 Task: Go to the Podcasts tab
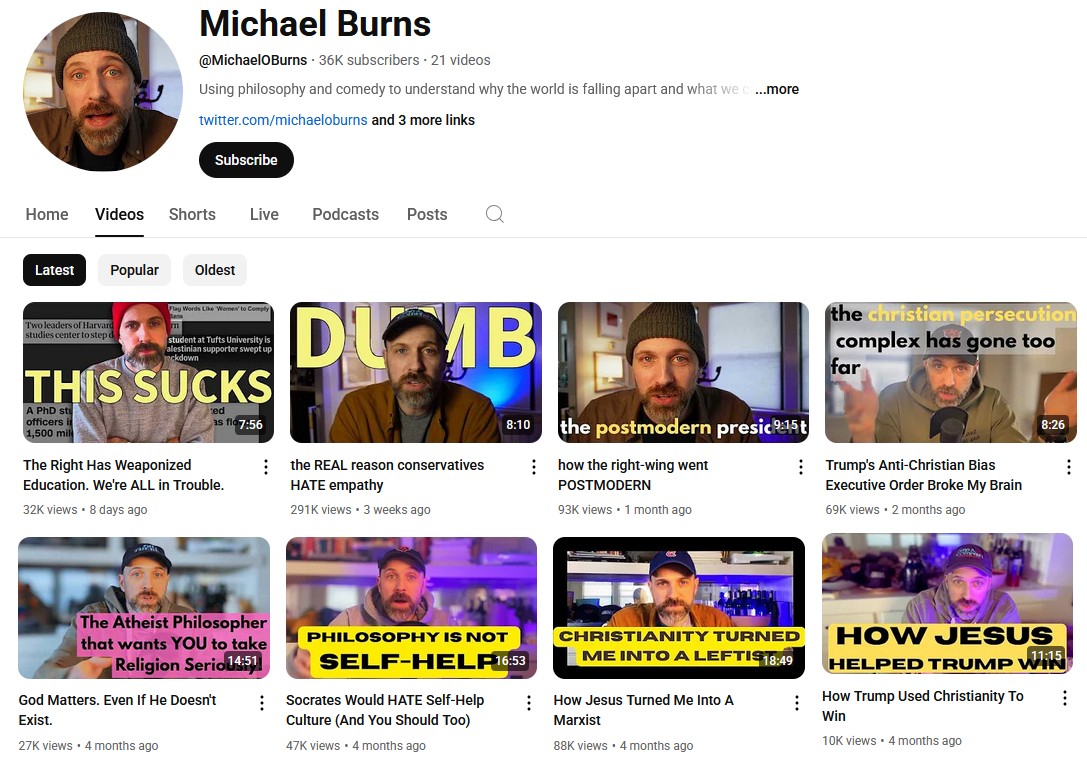click(x=345, y=214)
